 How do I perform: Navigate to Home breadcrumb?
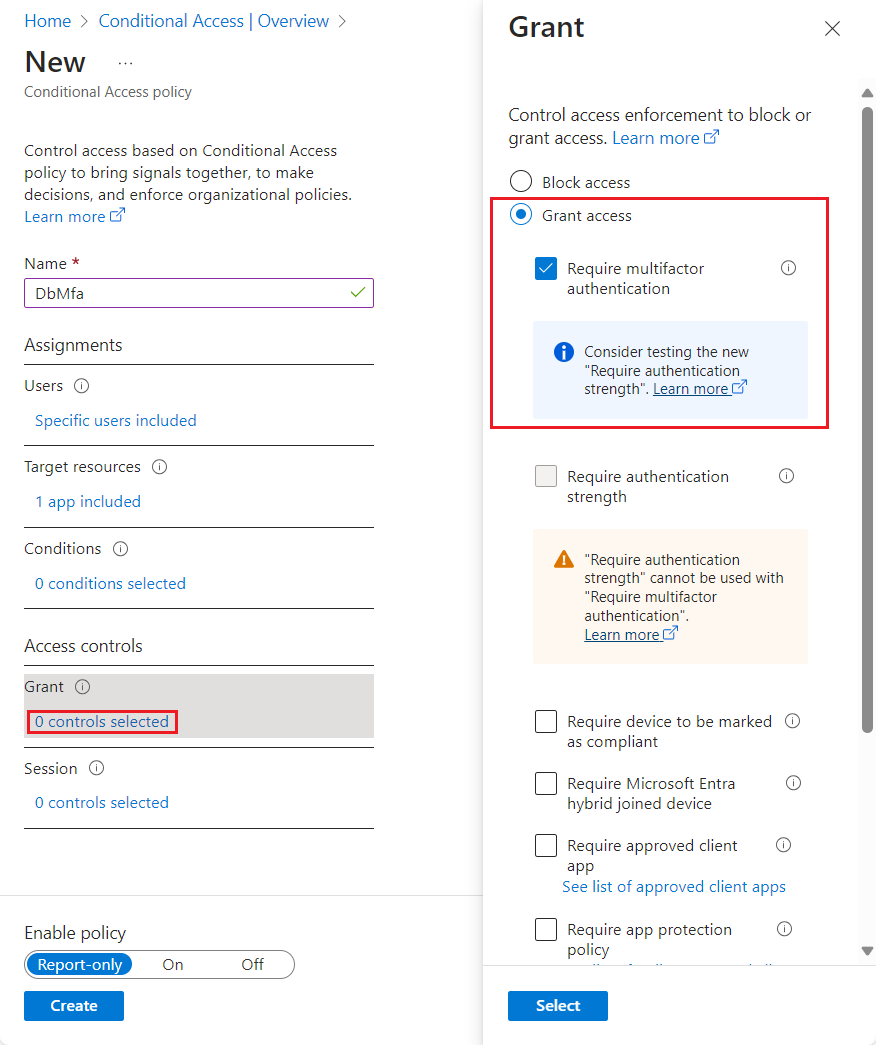click(x=47, y=20)
